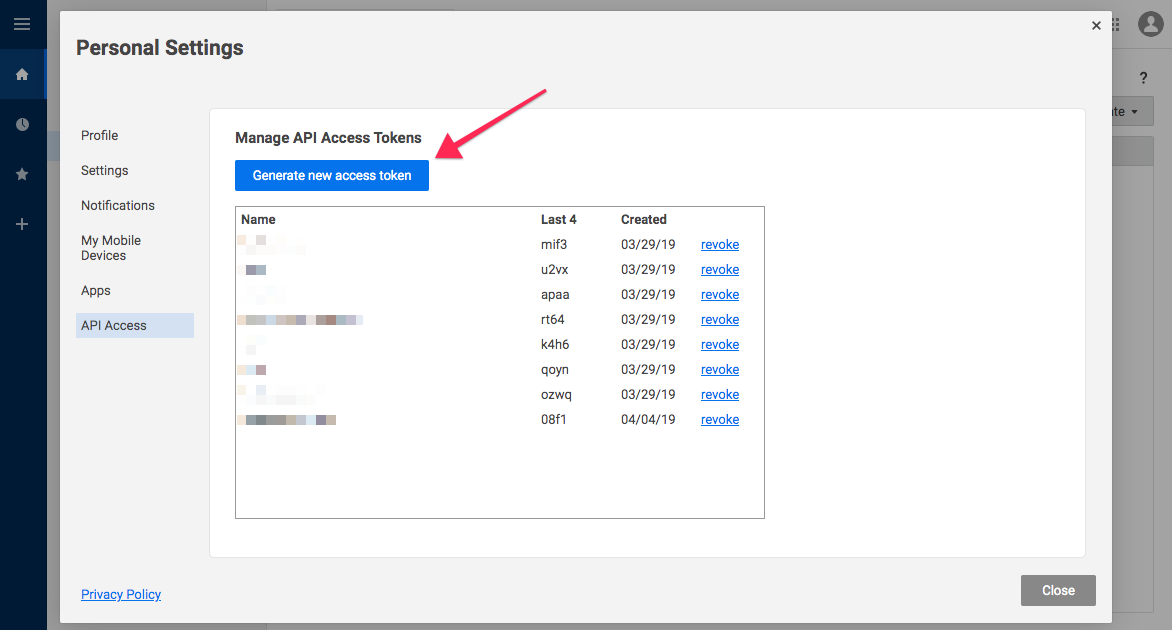
Task: Open recent activity via the clock icon
Action: click(22, 124)
